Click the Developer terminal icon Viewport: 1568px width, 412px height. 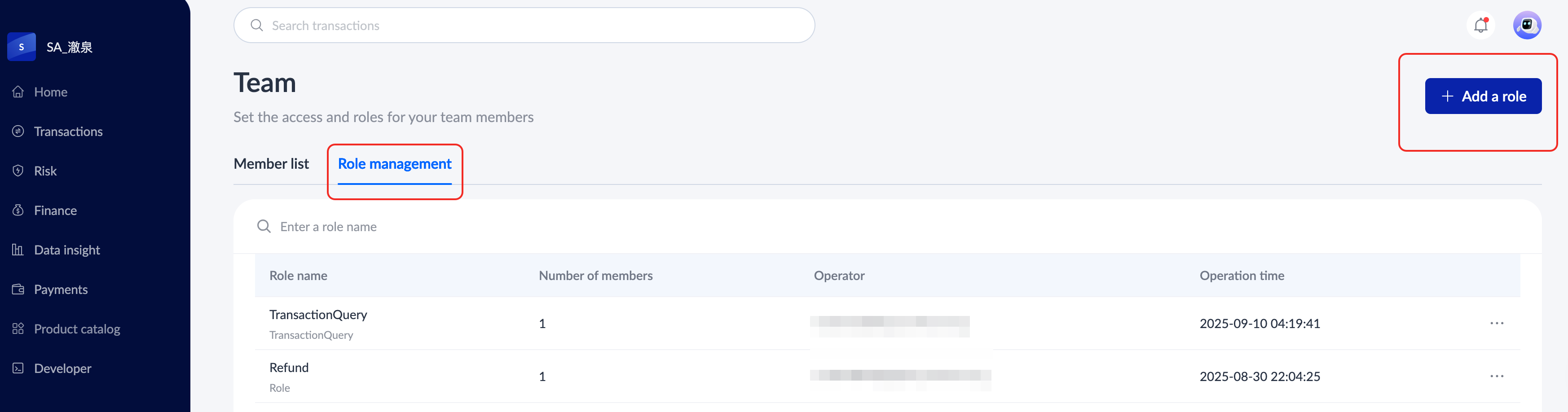pyautogui.click(x=18, y=369)
